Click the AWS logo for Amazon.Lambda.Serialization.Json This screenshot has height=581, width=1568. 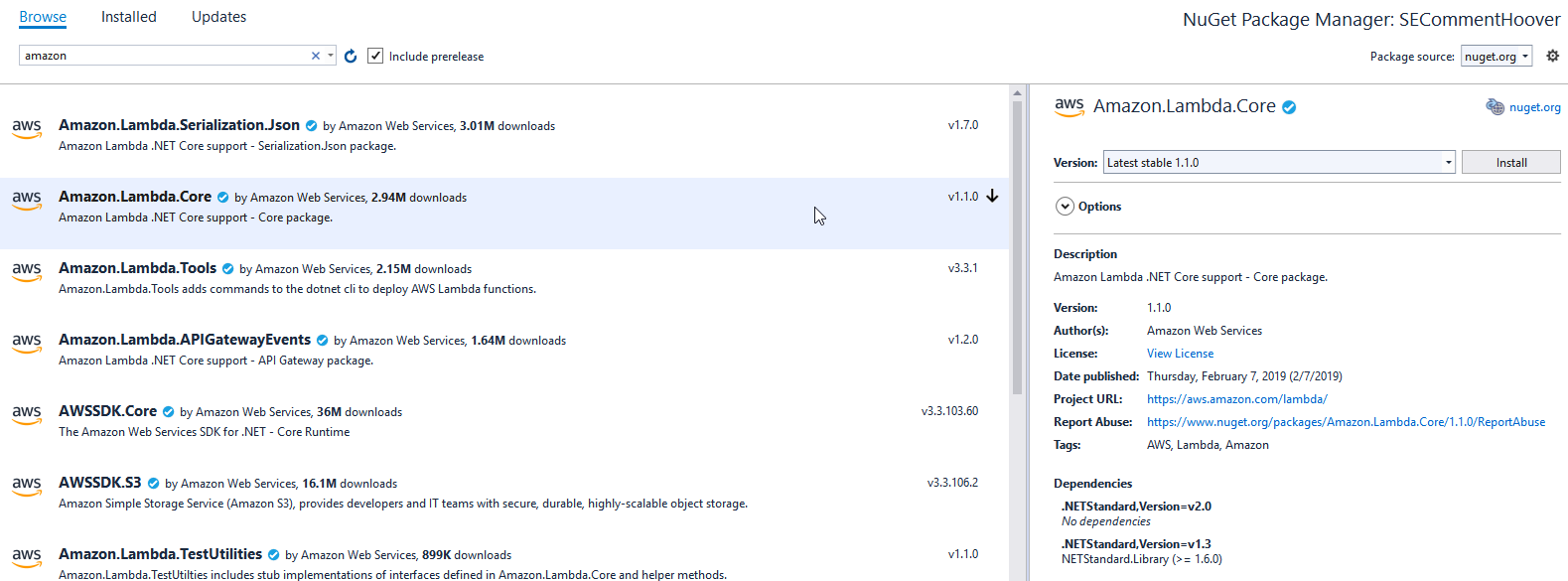coord(27,128)
